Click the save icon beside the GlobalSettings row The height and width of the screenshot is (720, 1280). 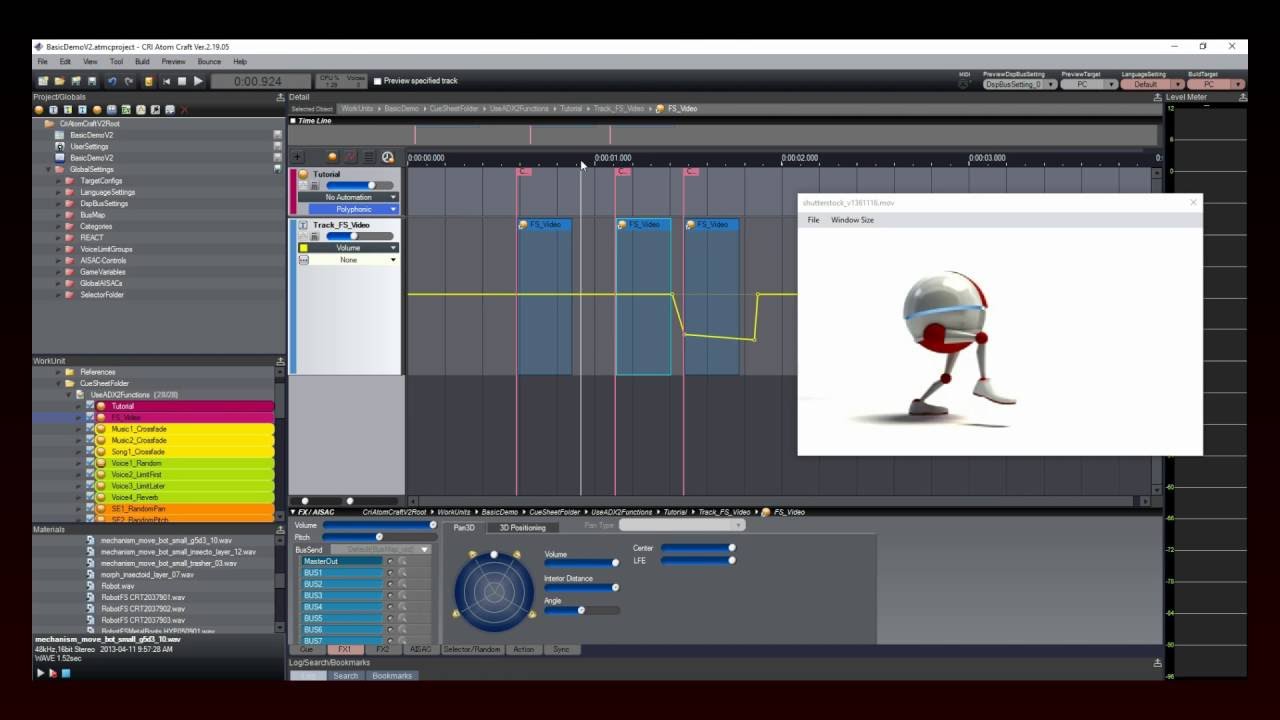278,169
